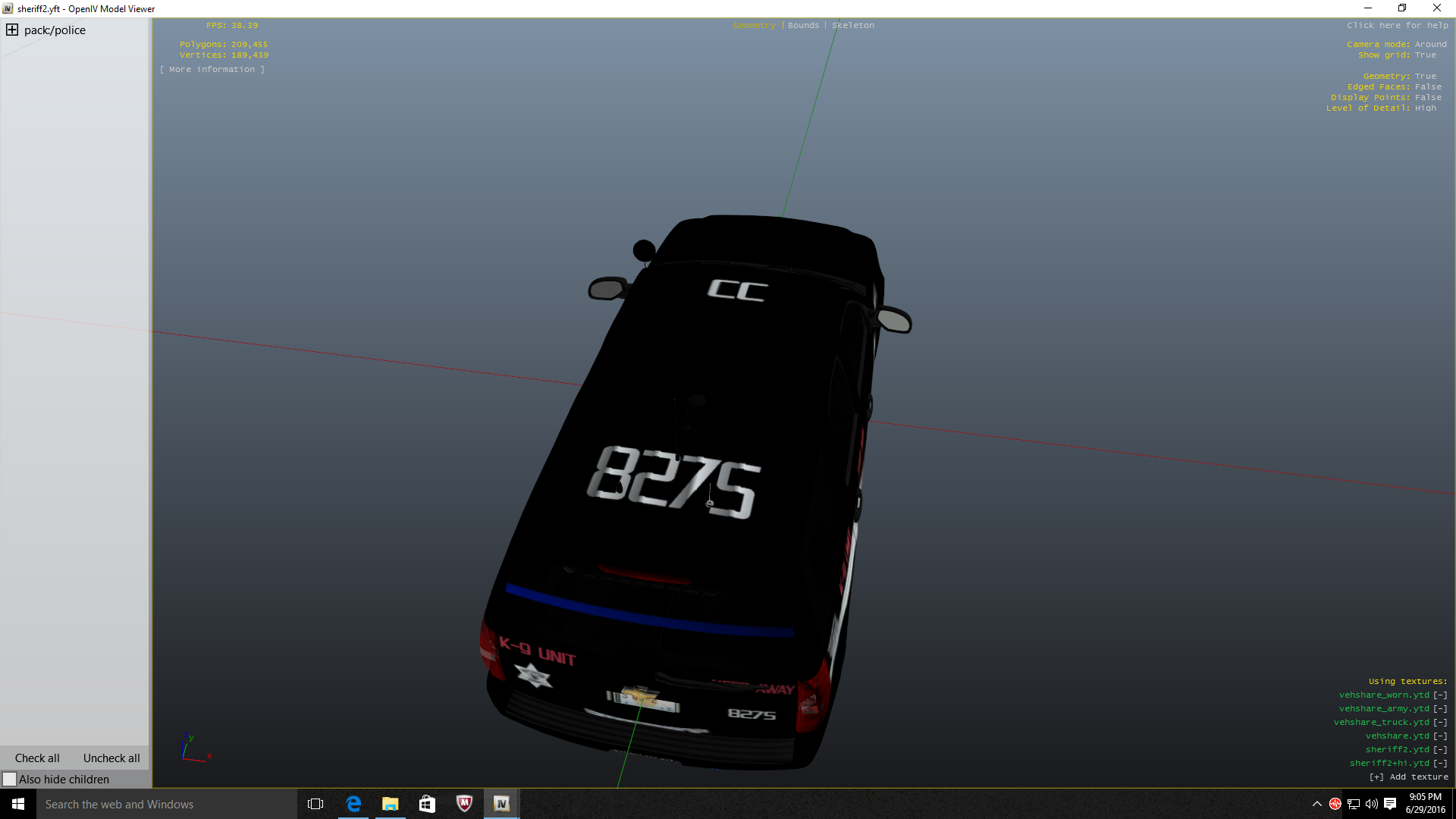Open the volume speaker tray icon
The width and height of the screenshot is (1456, 819).
[x=1371, y=804]
